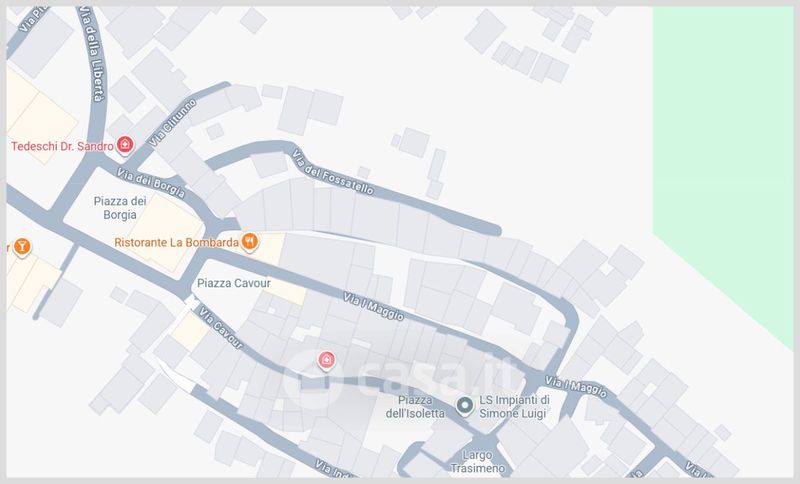The height and width of the screenshot is (484, 800).
Task: Click the Tedeschi Dr. Sandro medical pin
Action: (x=124, y=145)
